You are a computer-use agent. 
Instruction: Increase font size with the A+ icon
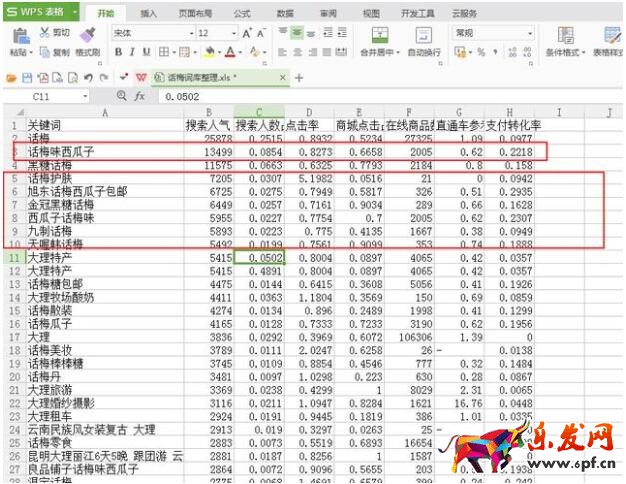[247, 33]
